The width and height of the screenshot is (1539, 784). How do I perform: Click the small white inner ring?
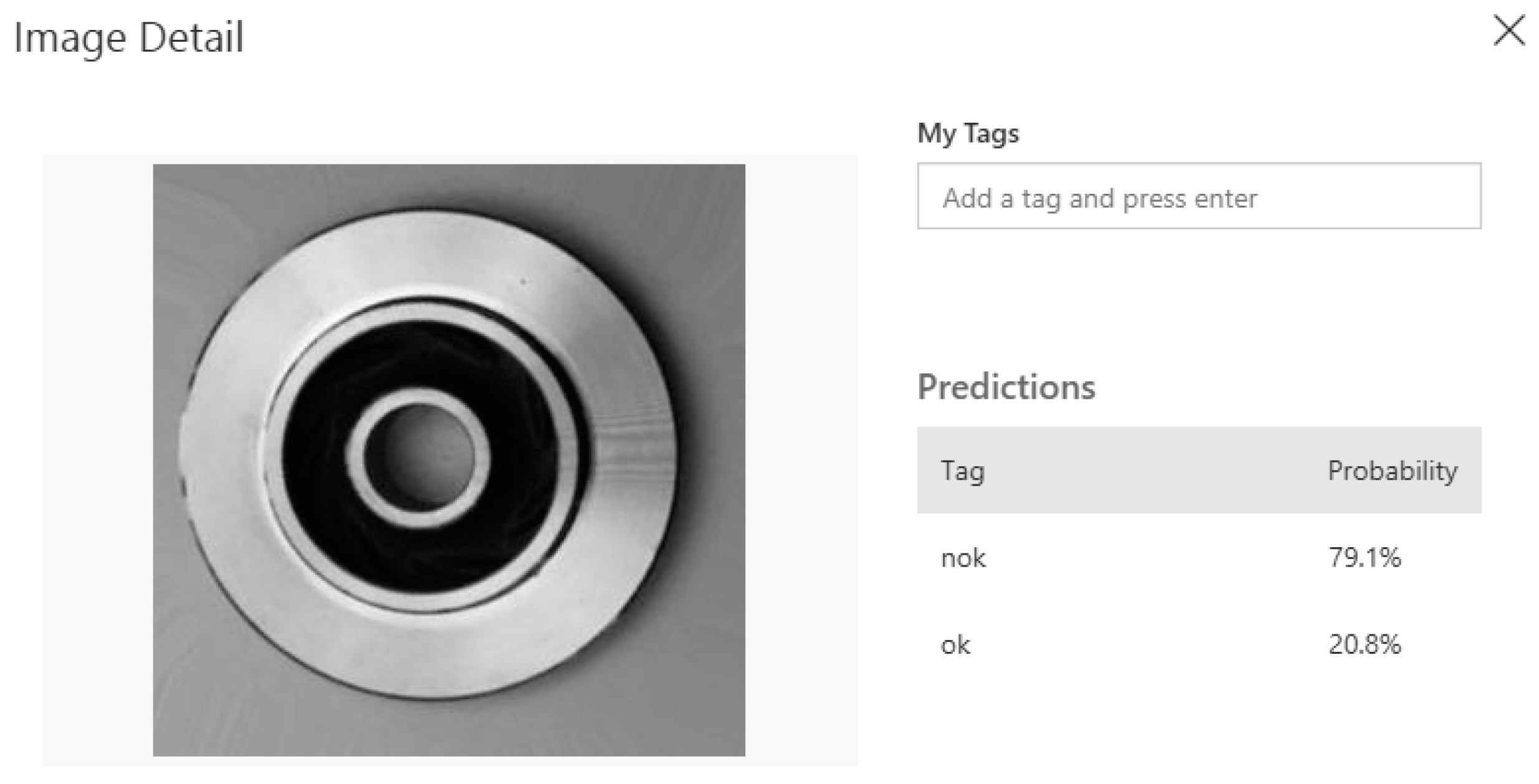419,399
